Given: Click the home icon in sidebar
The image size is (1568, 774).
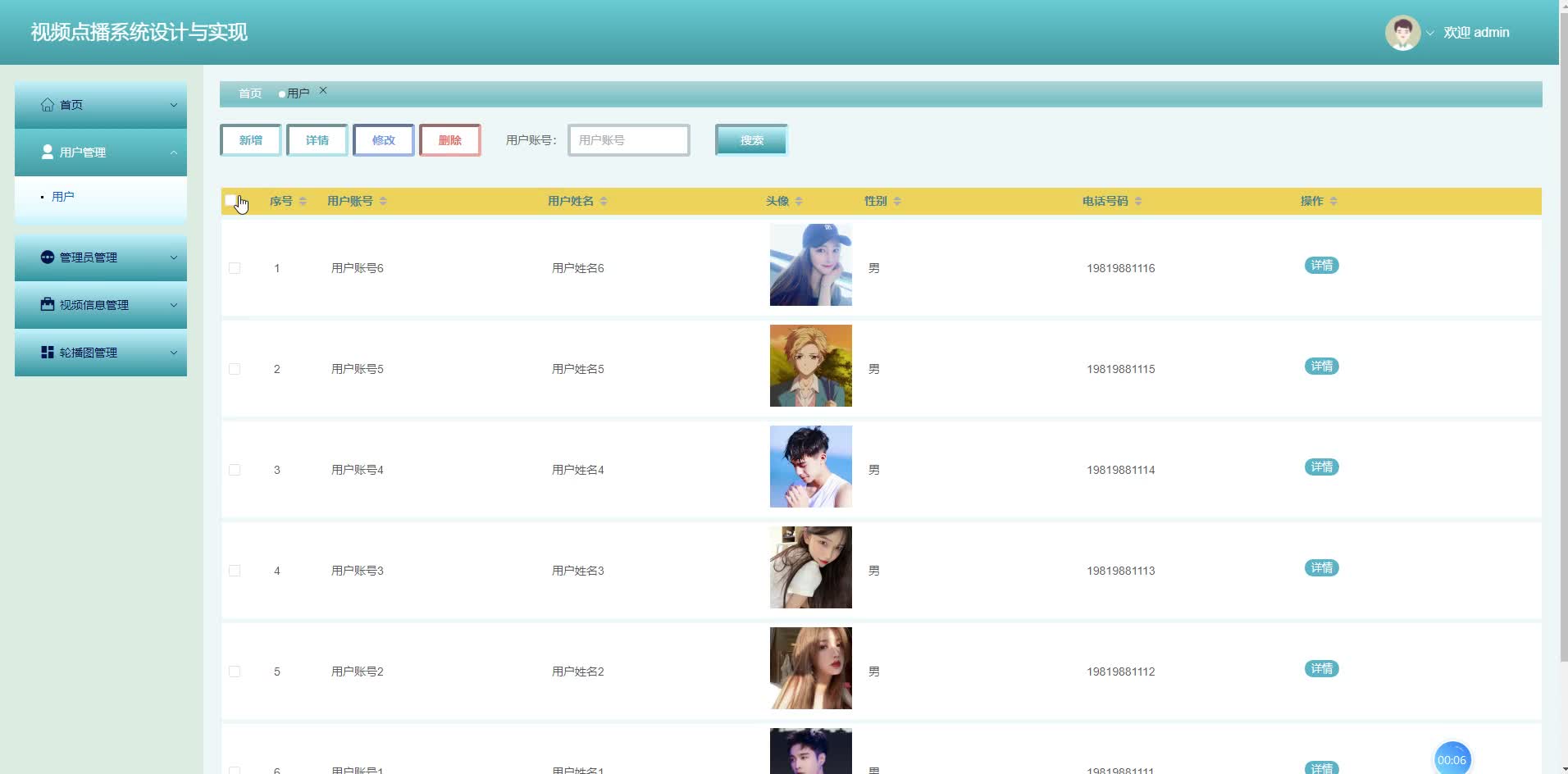Looking at the screenshot, I should pyautogui.click(x=48, y=105).
